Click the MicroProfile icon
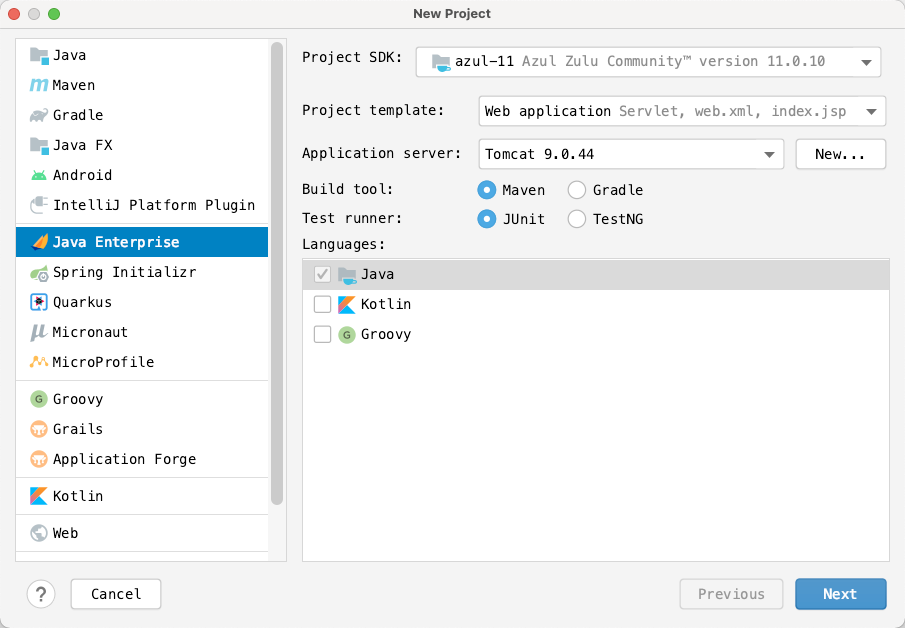This screenshot has width=905, height=628. coord(39,362)
